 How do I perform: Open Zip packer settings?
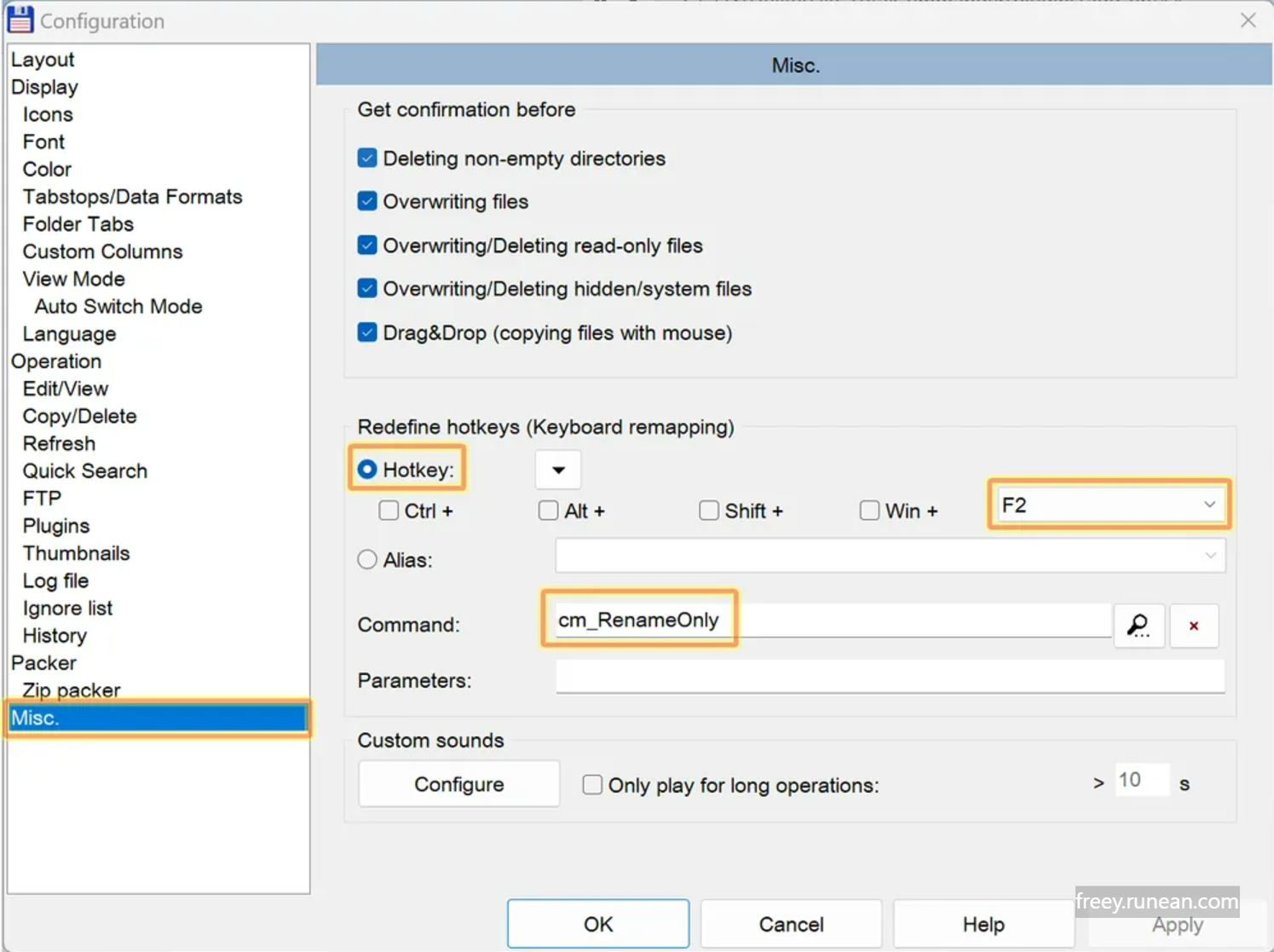[72, 689]
